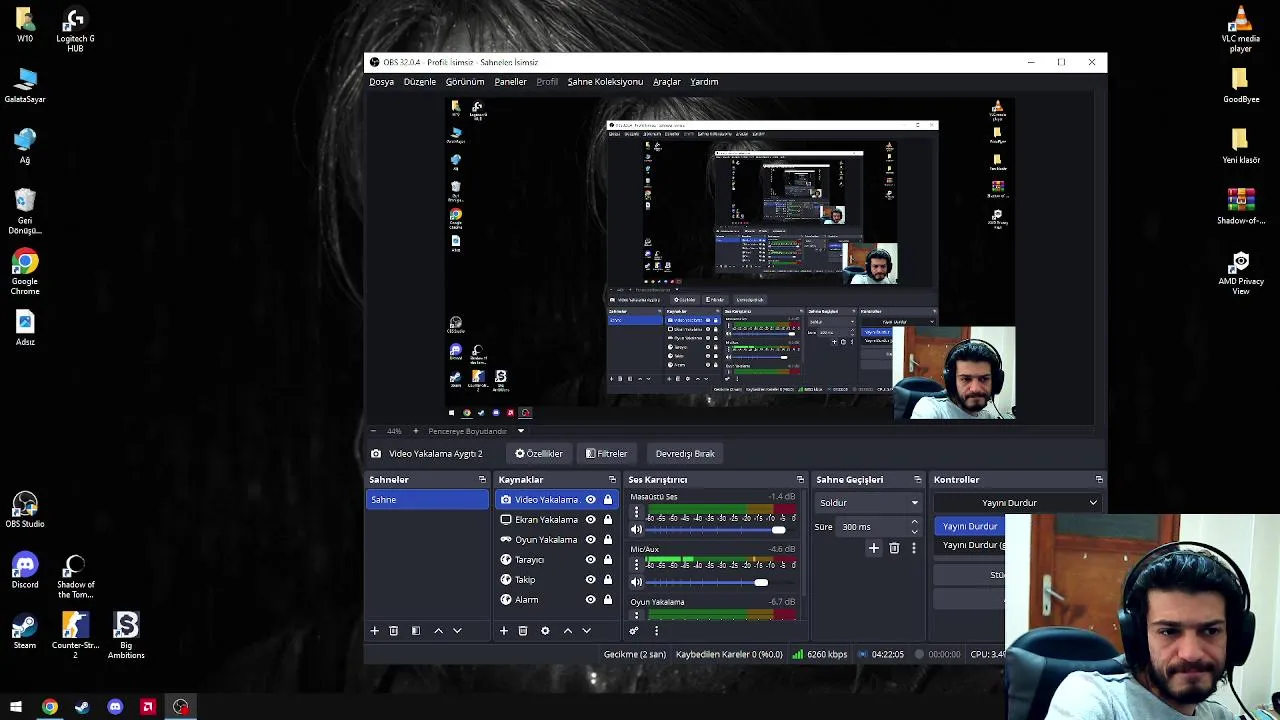Click OBS Studio icon in taskbar
This screenshot has width=1280, height=720.
coord(180,707)
